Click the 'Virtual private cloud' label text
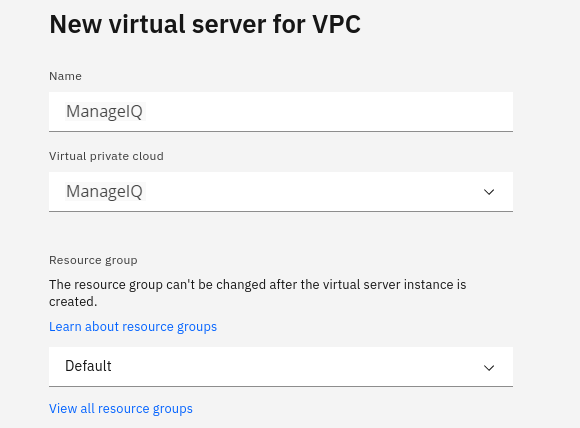Screen dimensions: 580x428 pos(106,156)
